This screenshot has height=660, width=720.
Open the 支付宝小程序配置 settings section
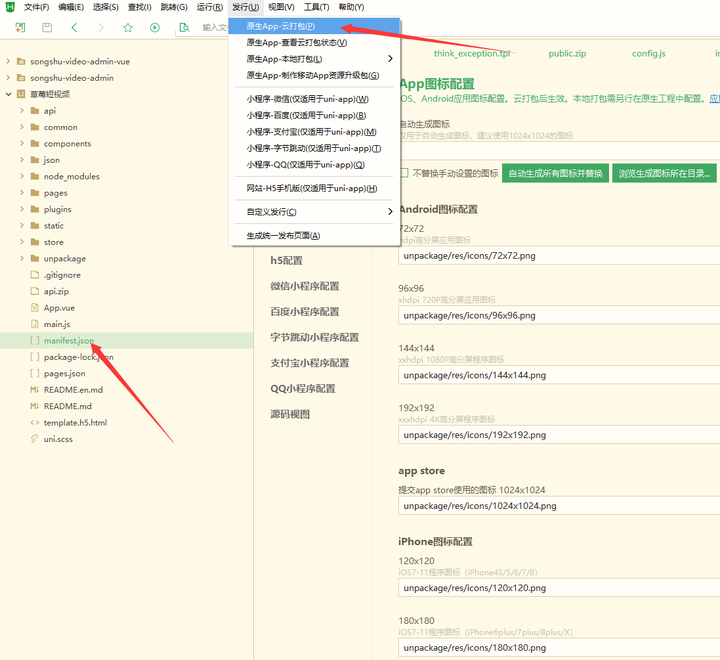point(309,363)
